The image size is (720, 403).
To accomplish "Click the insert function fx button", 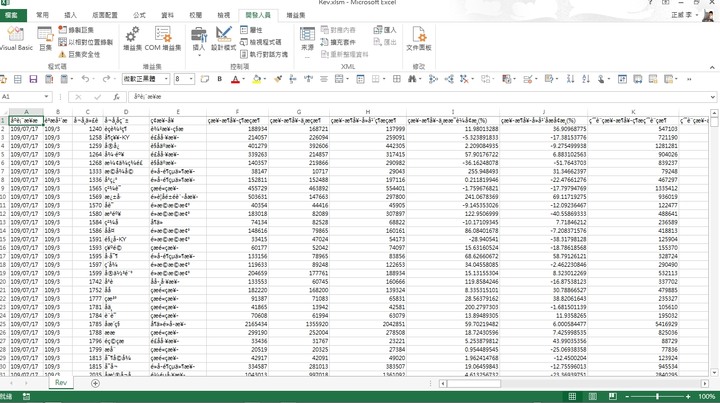I will pos(117,97).
